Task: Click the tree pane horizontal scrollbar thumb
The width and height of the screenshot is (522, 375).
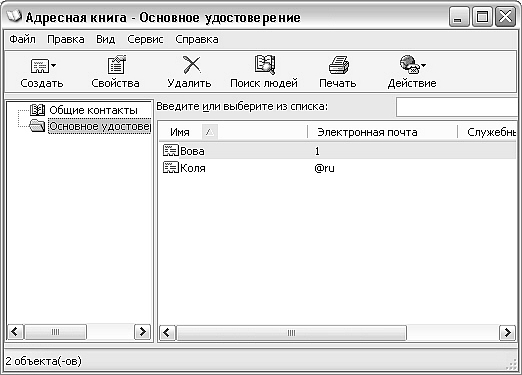Action: pyautogui.click(x=55, y=332)
